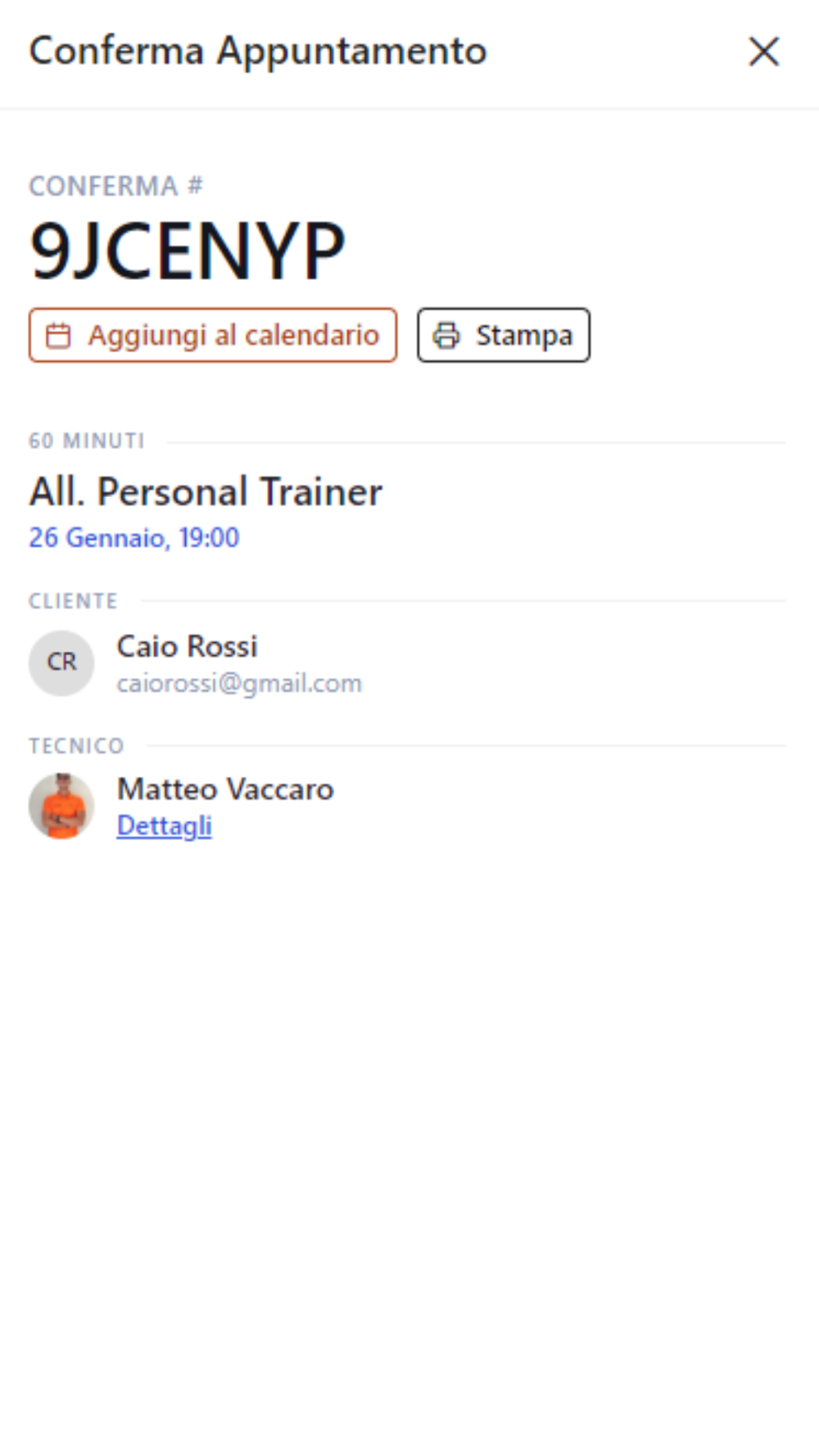Click the Conferma Appuntamento heading

pos(258,52)
